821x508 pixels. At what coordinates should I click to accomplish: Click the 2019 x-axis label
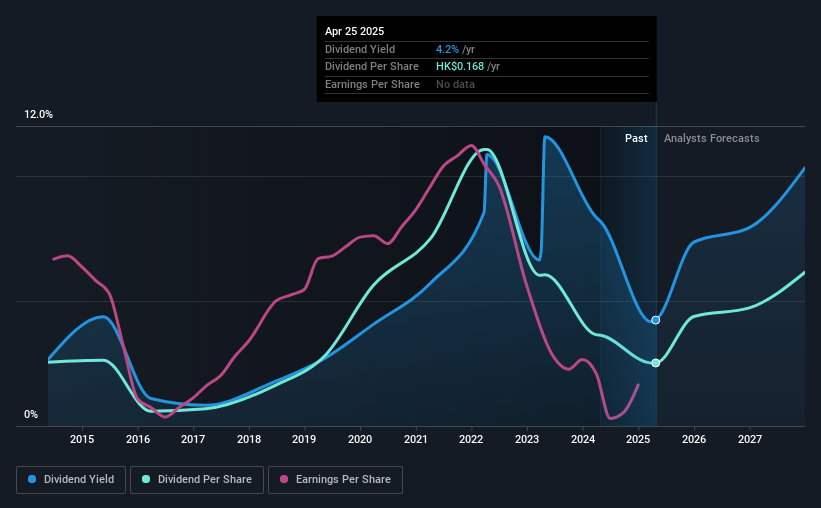point(304,439)
